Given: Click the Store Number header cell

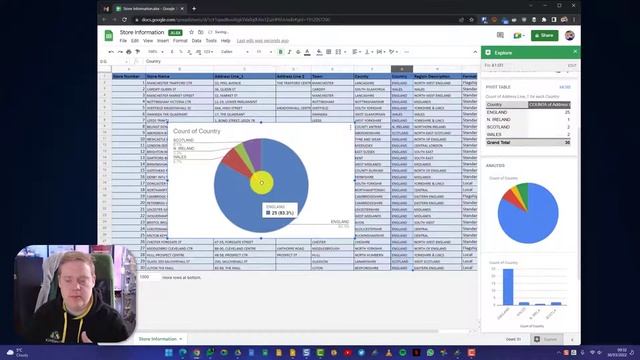Looking at the screenshot, I should point(129,76).
